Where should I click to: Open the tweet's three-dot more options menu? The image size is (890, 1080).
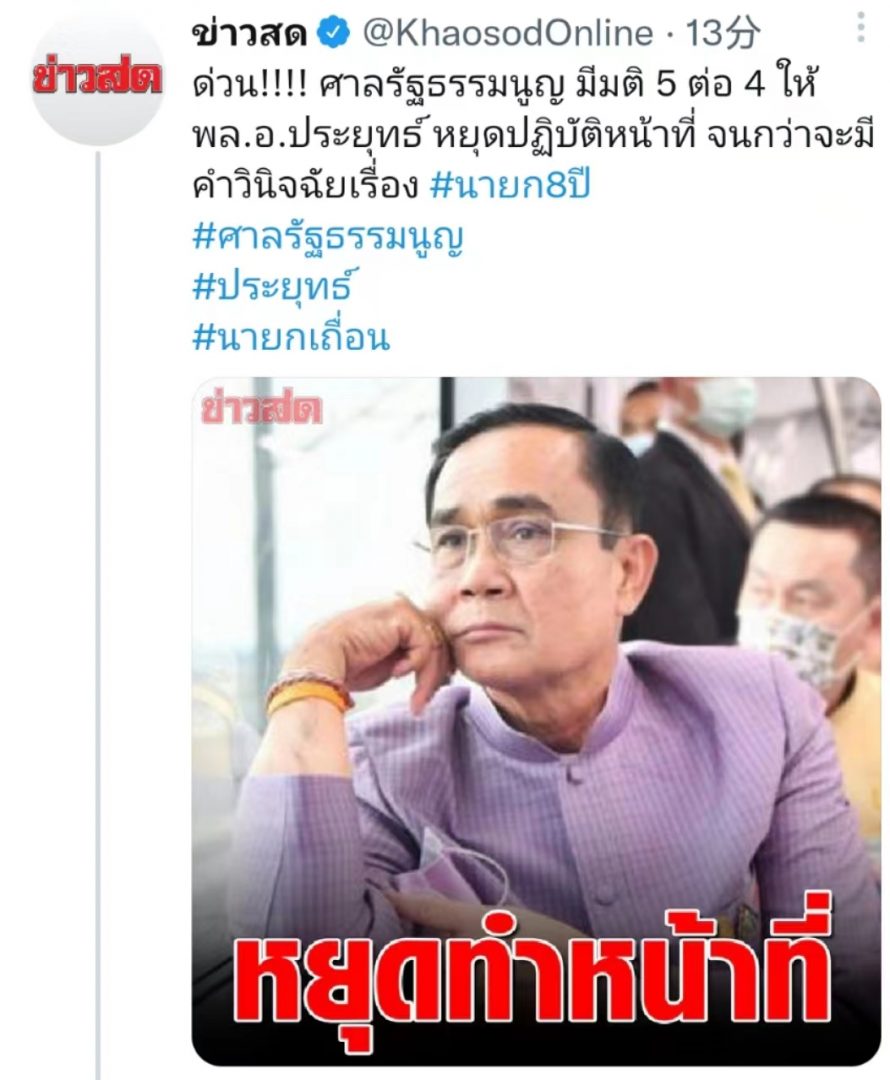tap(860, 27)
